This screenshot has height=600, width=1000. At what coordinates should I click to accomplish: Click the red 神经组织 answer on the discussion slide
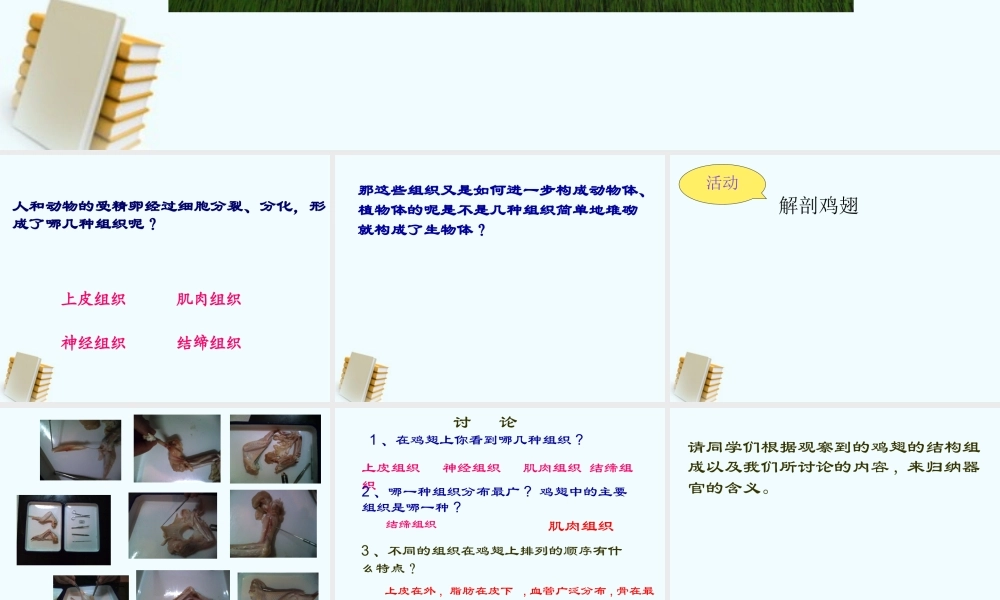coord(471,468)
